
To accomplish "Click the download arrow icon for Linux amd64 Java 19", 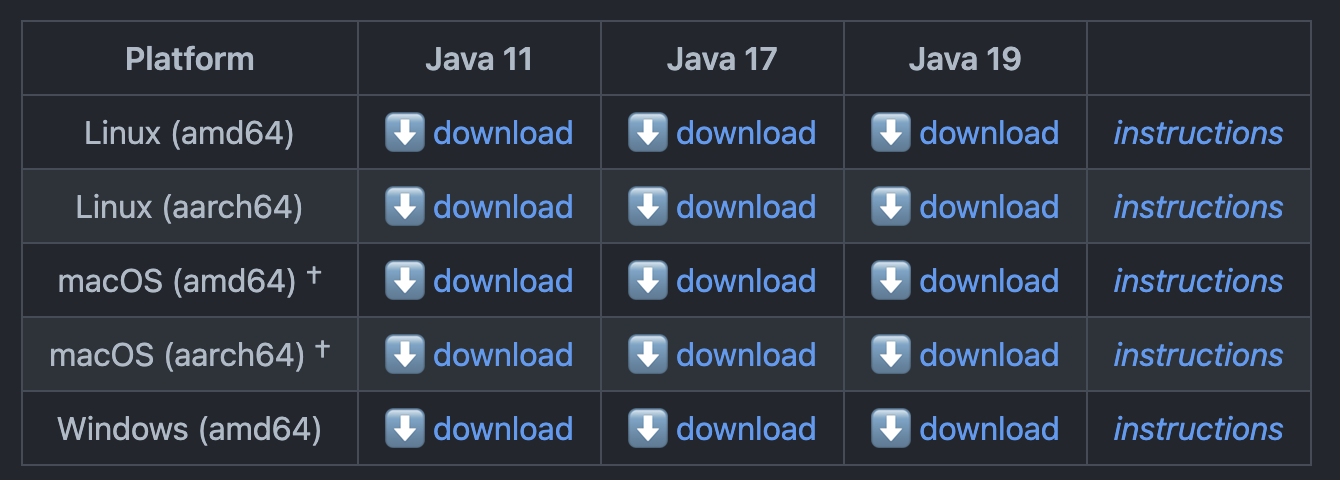I will point(891,132).
